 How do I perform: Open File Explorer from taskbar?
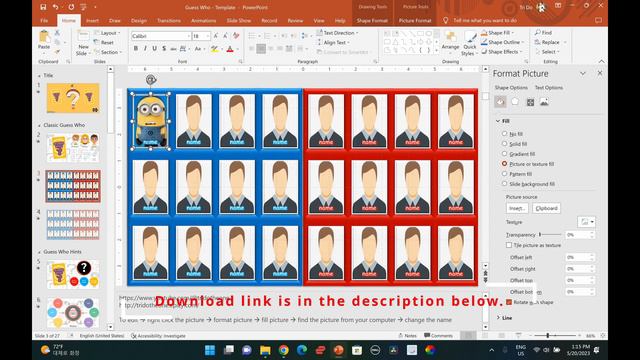265,350
